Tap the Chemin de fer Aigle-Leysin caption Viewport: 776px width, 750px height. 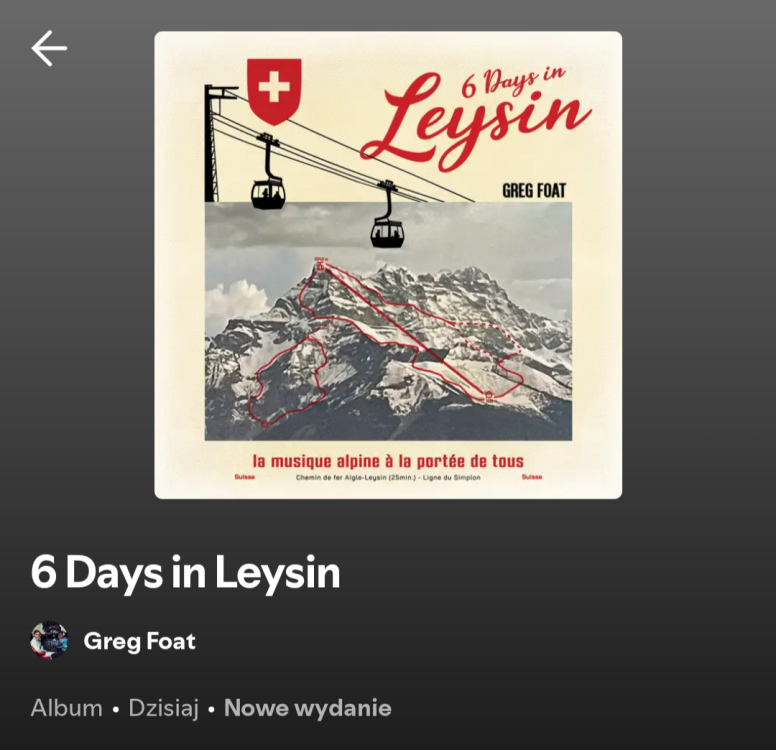tap(388, 478)
